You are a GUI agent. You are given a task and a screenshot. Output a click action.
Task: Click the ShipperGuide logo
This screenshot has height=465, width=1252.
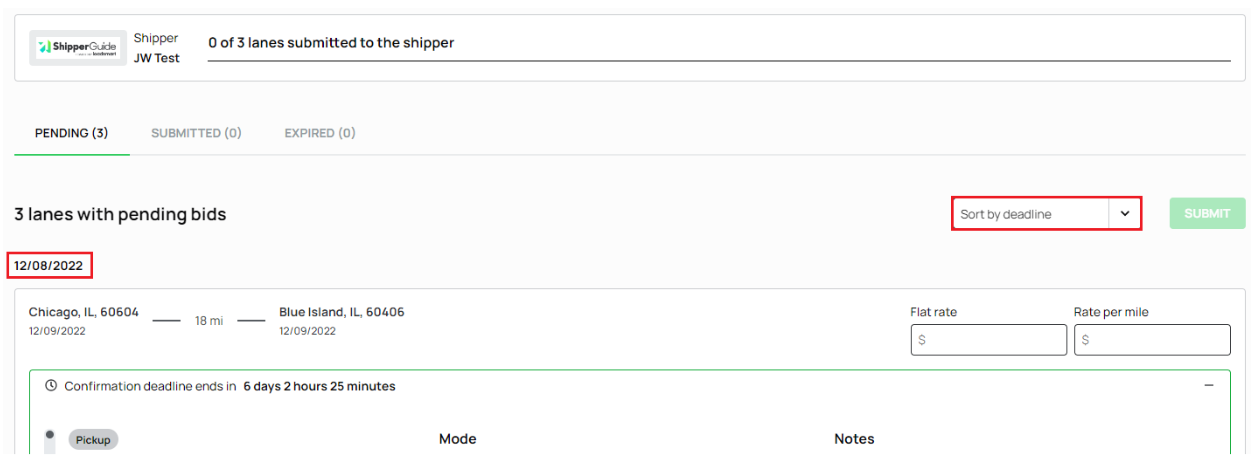(x=78, y=47)
